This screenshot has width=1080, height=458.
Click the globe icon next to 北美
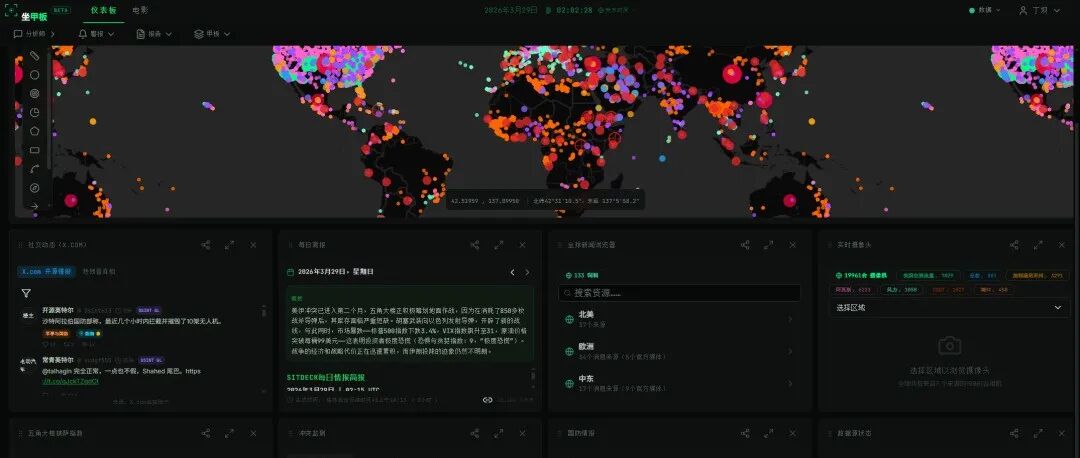570,320
